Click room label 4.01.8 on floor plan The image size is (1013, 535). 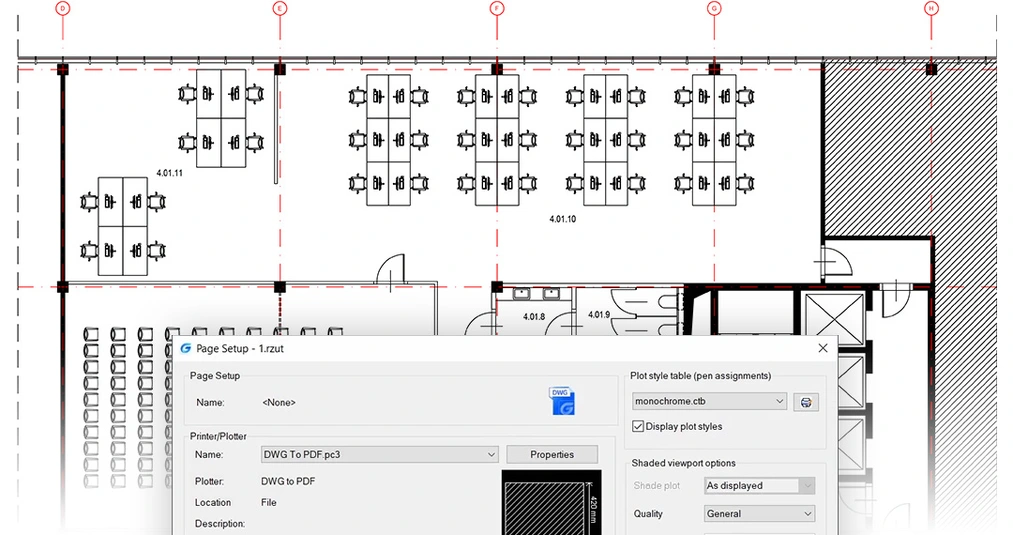[x=534, y=317]
